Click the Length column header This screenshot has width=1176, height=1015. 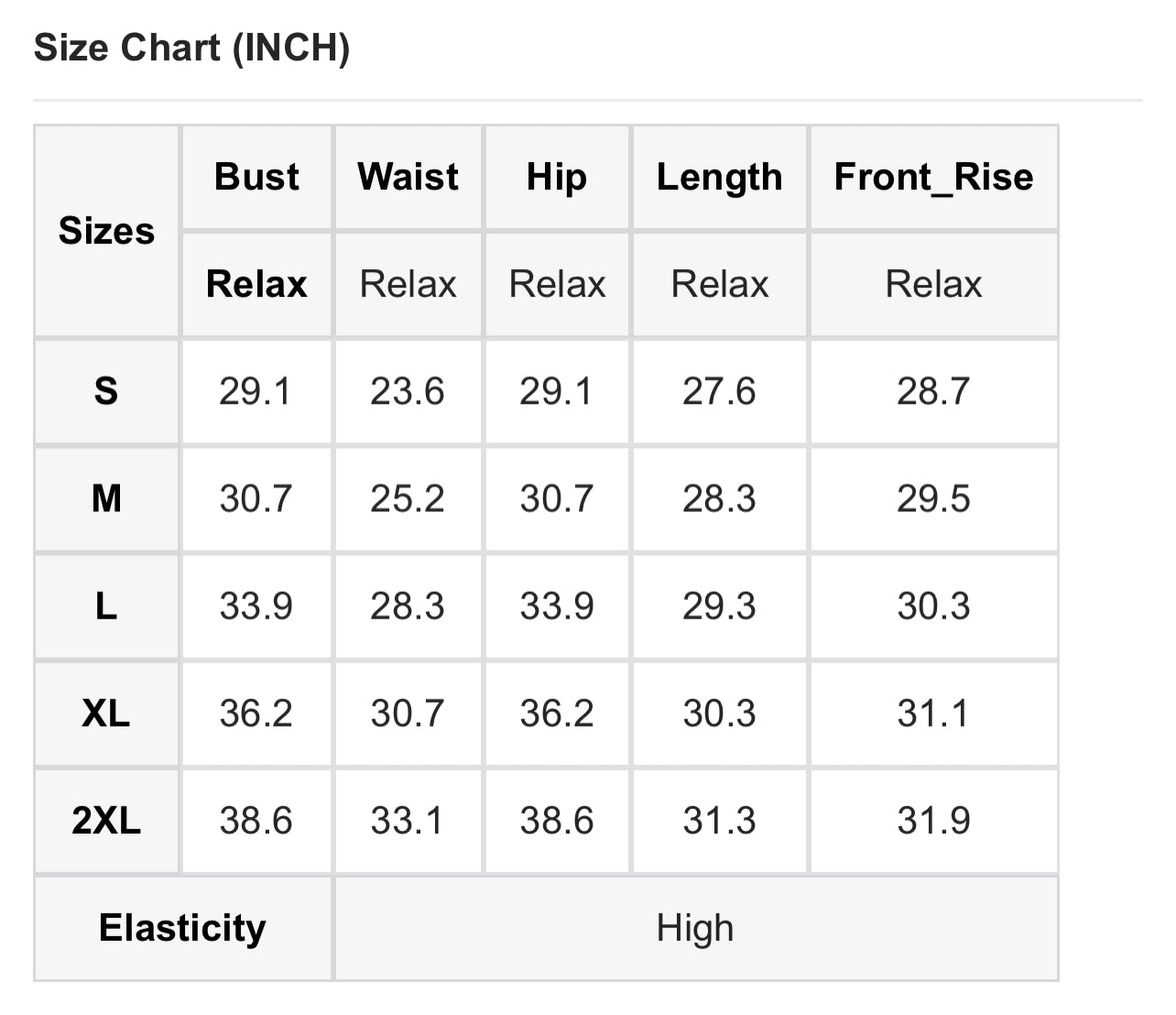tap(719, 177)
